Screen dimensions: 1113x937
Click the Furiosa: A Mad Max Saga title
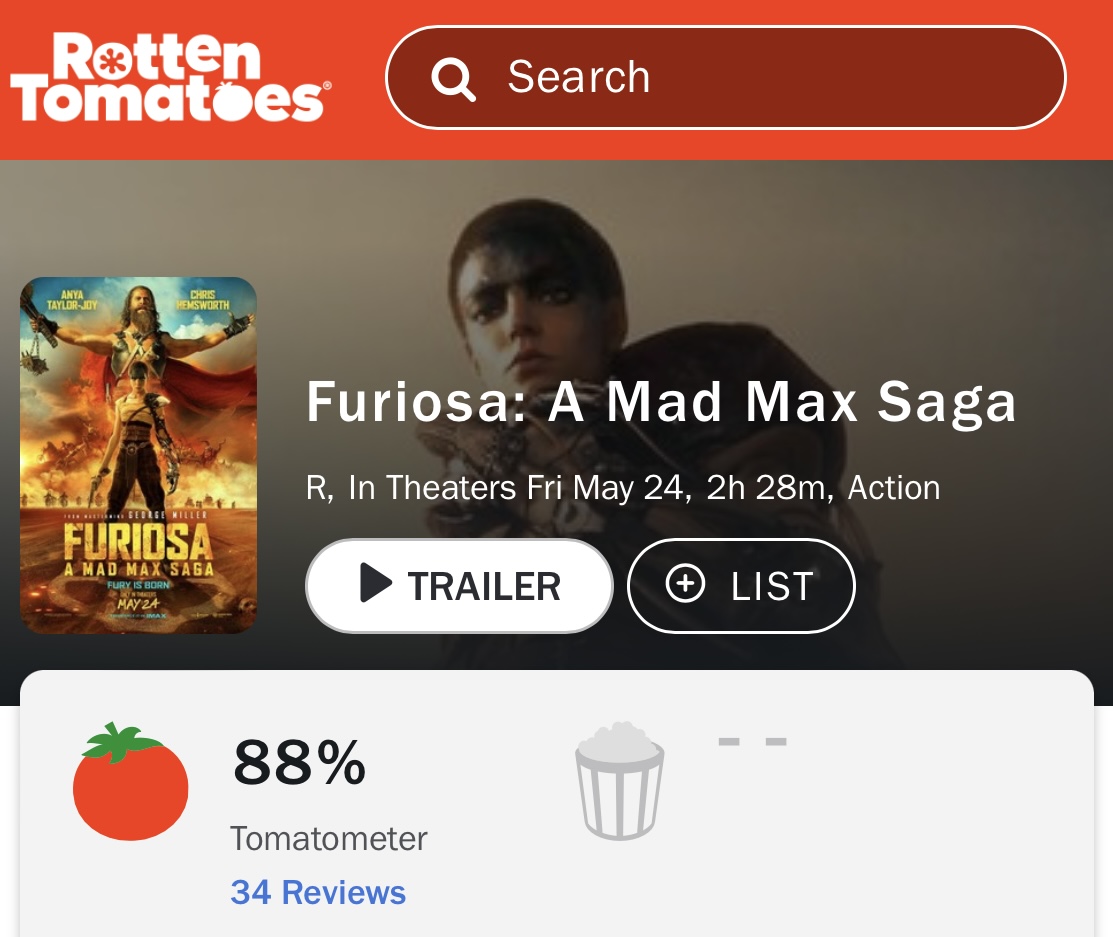click(x=661, y=402)
